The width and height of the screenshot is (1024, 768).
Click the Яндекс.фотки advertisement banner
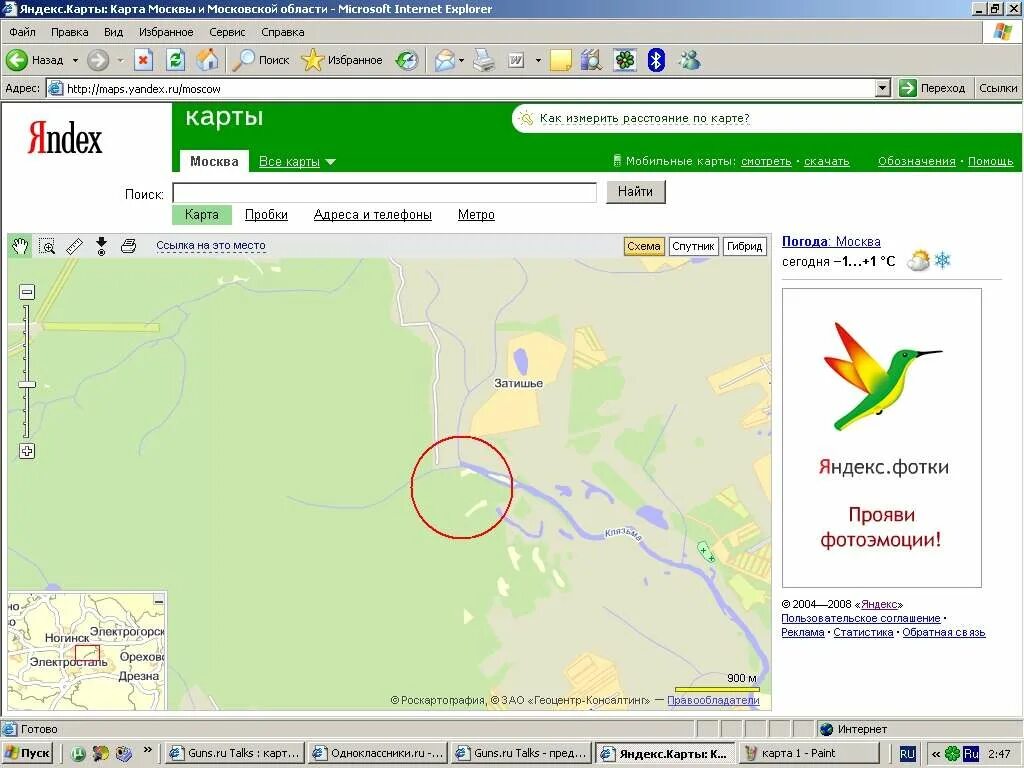[x=882, y=438]
